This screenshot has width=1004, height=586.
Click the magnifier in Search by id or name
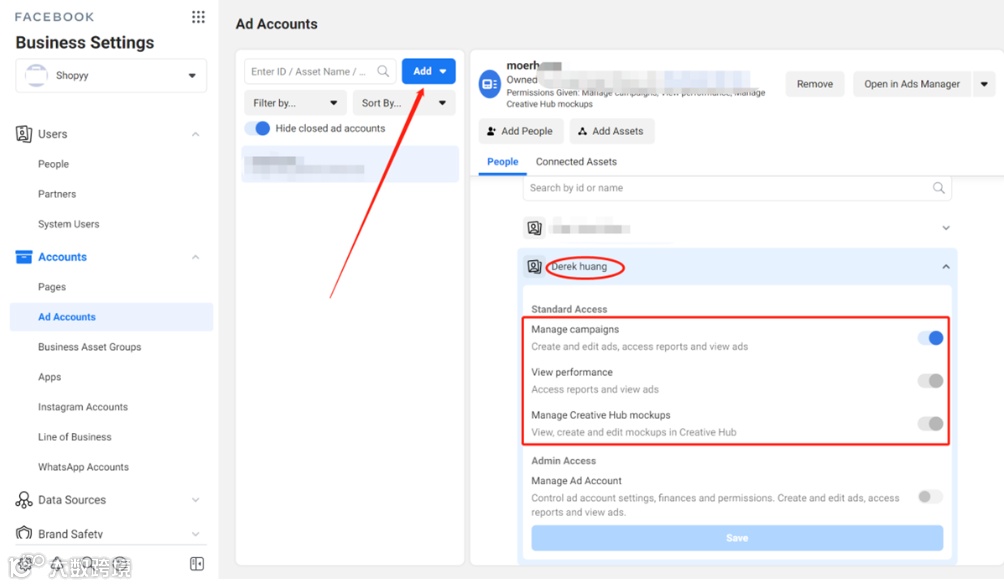point(939,188)
